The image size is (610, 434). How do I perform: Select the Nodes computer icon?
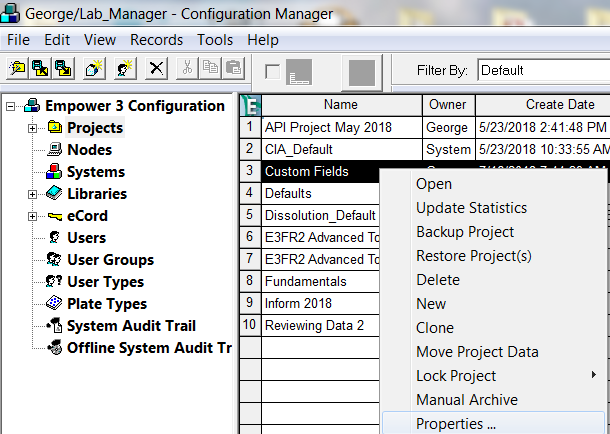coord(54,149)
